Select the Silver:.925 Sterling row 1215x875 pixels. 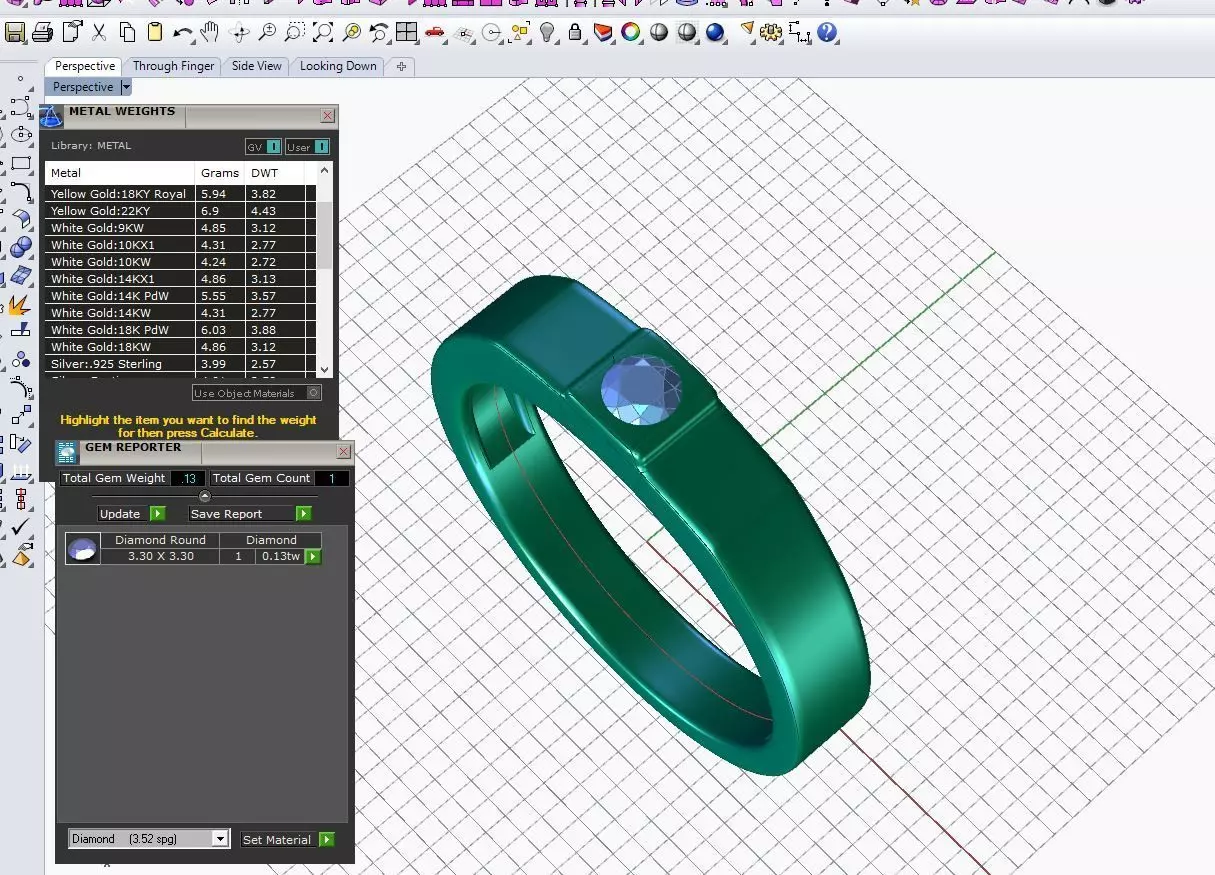tap(179, 364)
